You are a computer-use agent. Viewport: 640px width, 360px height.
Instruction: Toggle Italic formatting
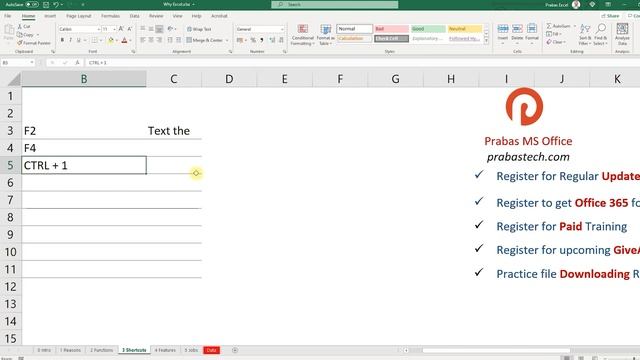point(70,40)
